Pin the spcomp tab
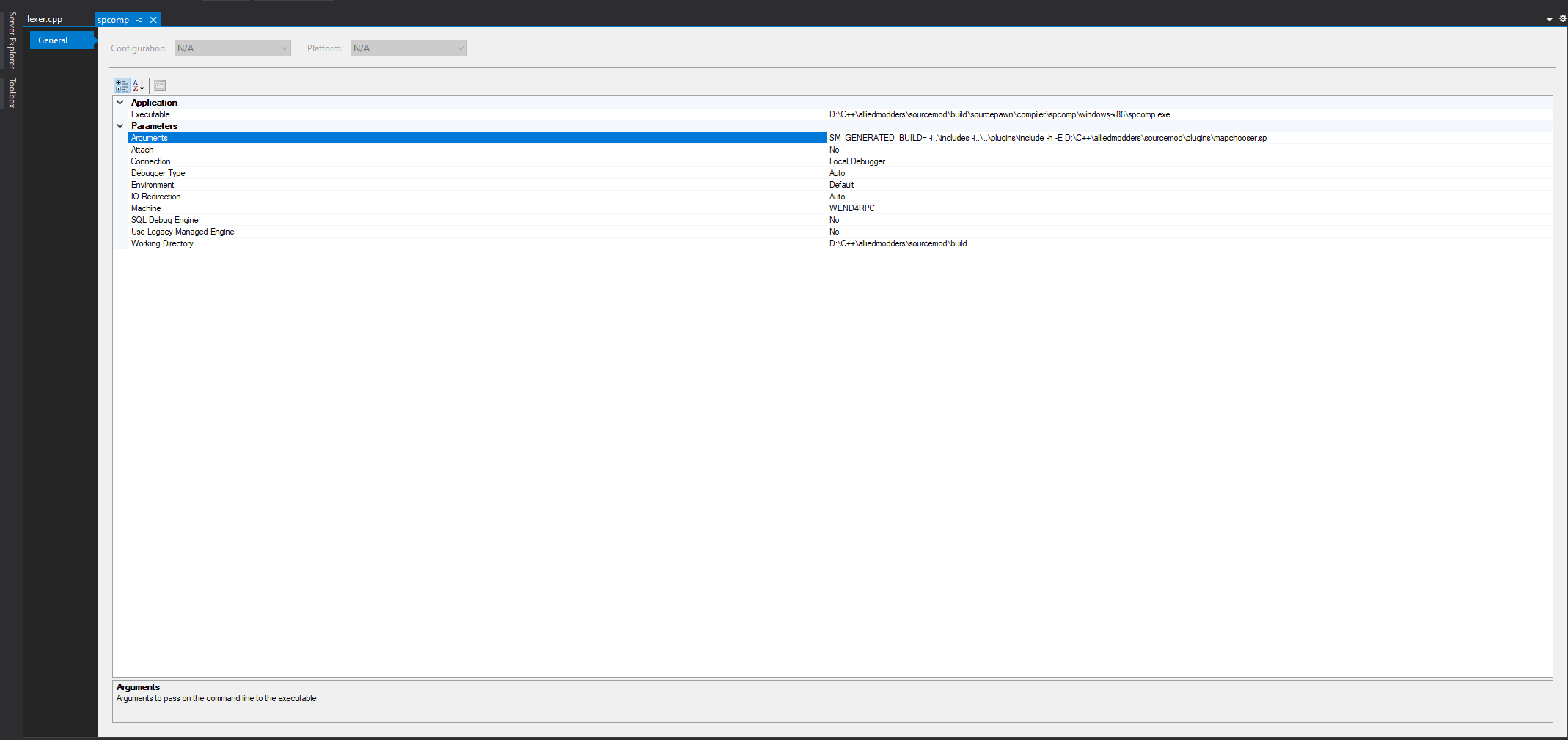 139,20
